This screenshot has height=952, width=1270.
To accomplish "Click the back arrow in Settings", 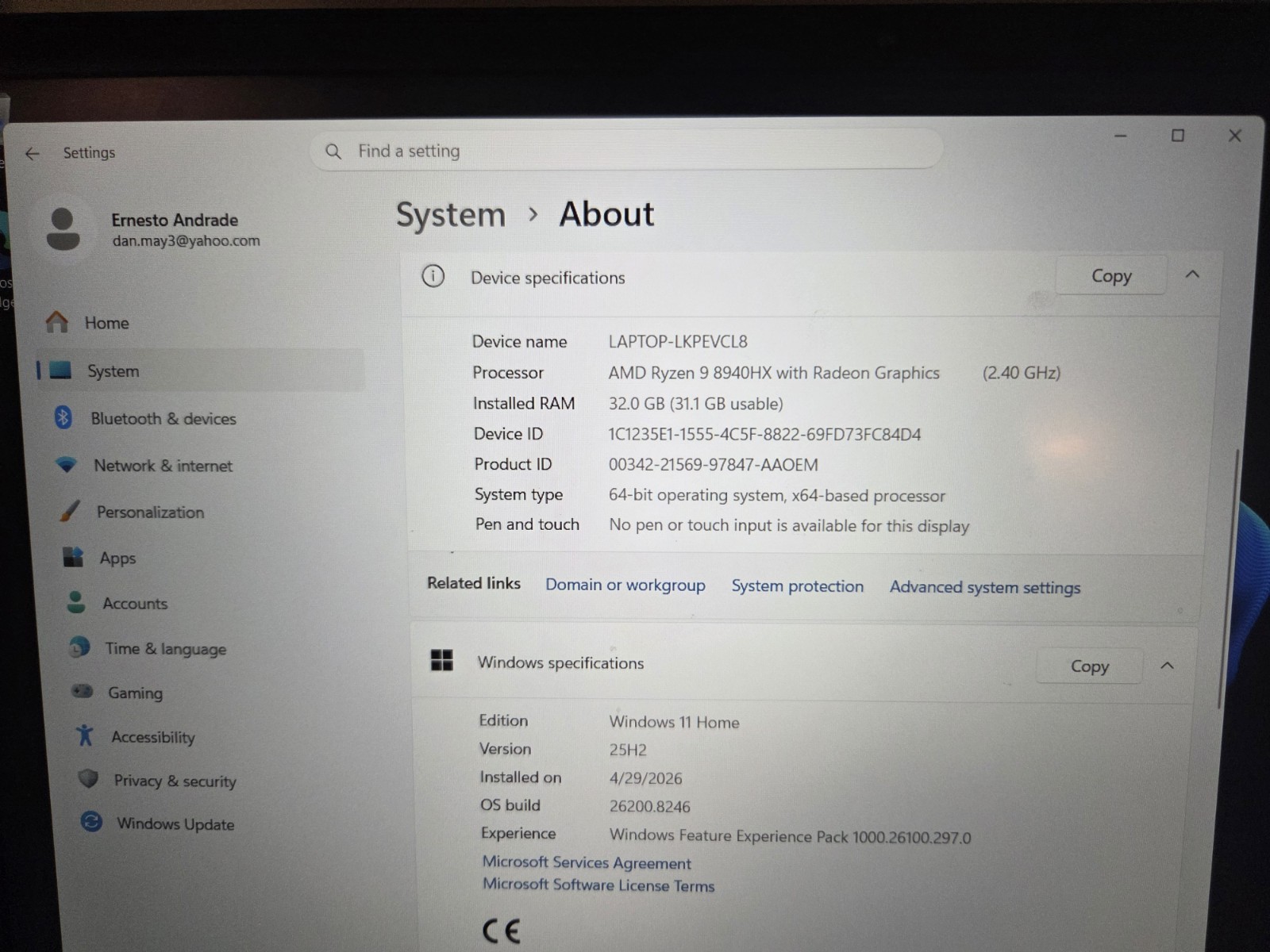I will click(32, 154).
